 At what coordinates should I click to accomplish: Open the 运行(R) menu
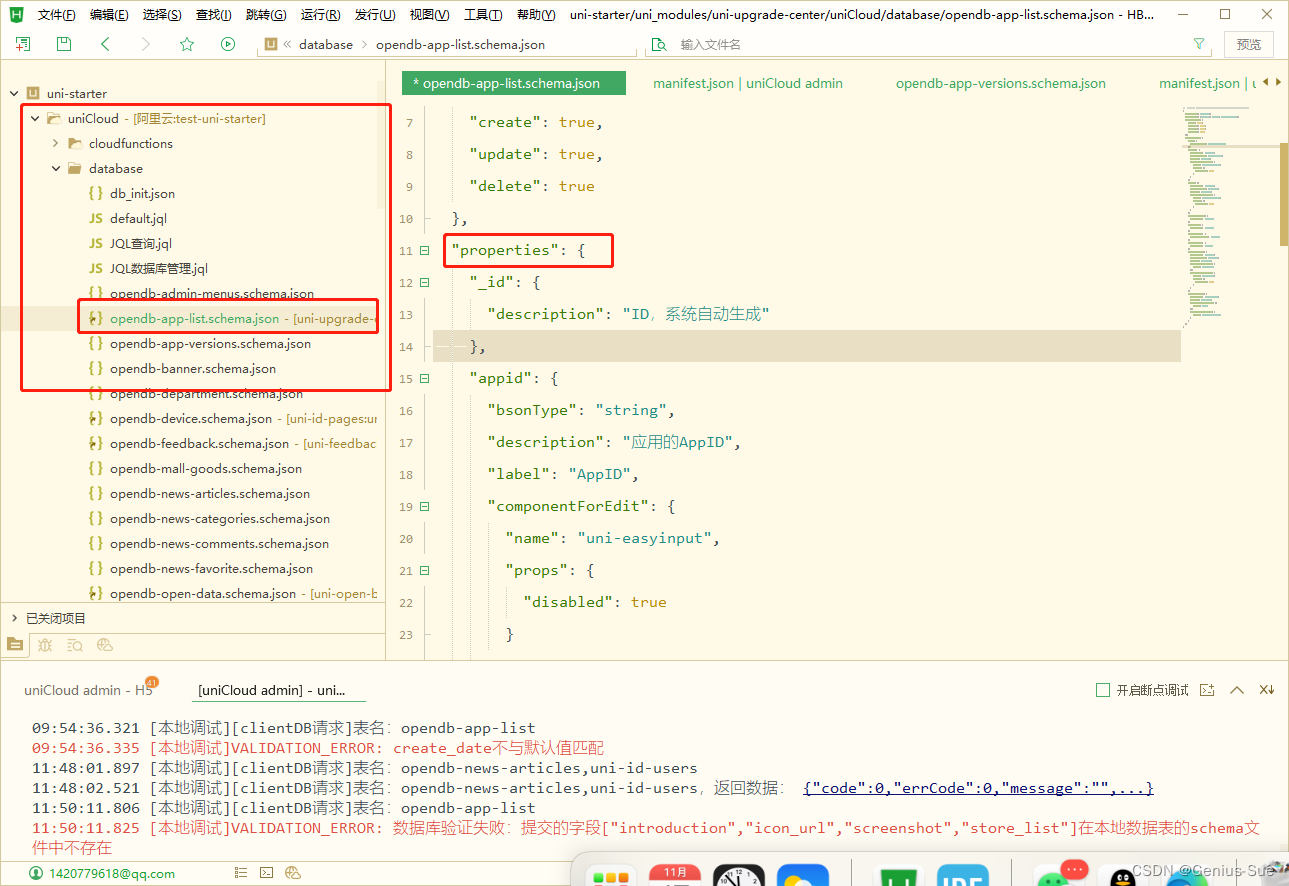pos(320,14)
